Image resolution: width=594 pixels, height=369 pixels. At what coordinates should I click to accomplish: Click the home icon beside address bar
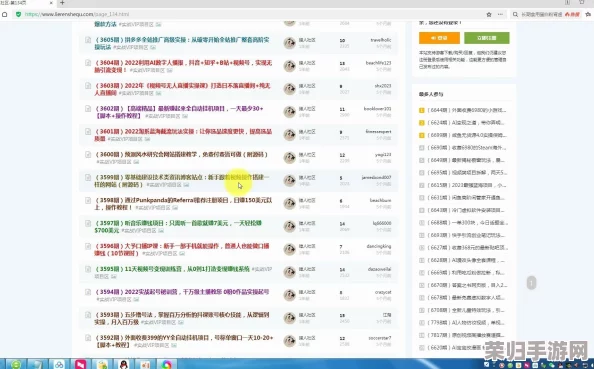pyautogui.click(x=5, y=14)
